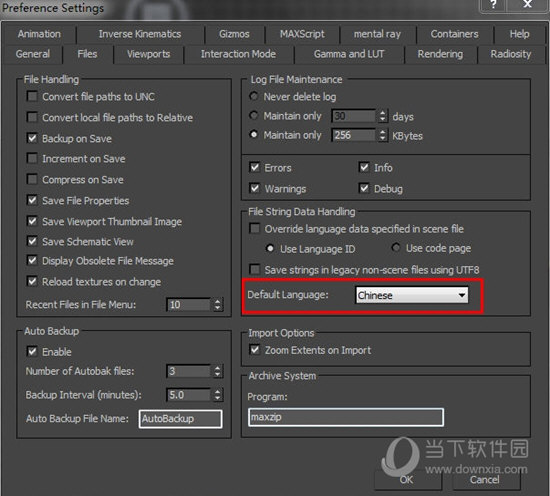Open the Radiosity tab
The width and height of the screenshot is (550, 496).
coord(510,54)
